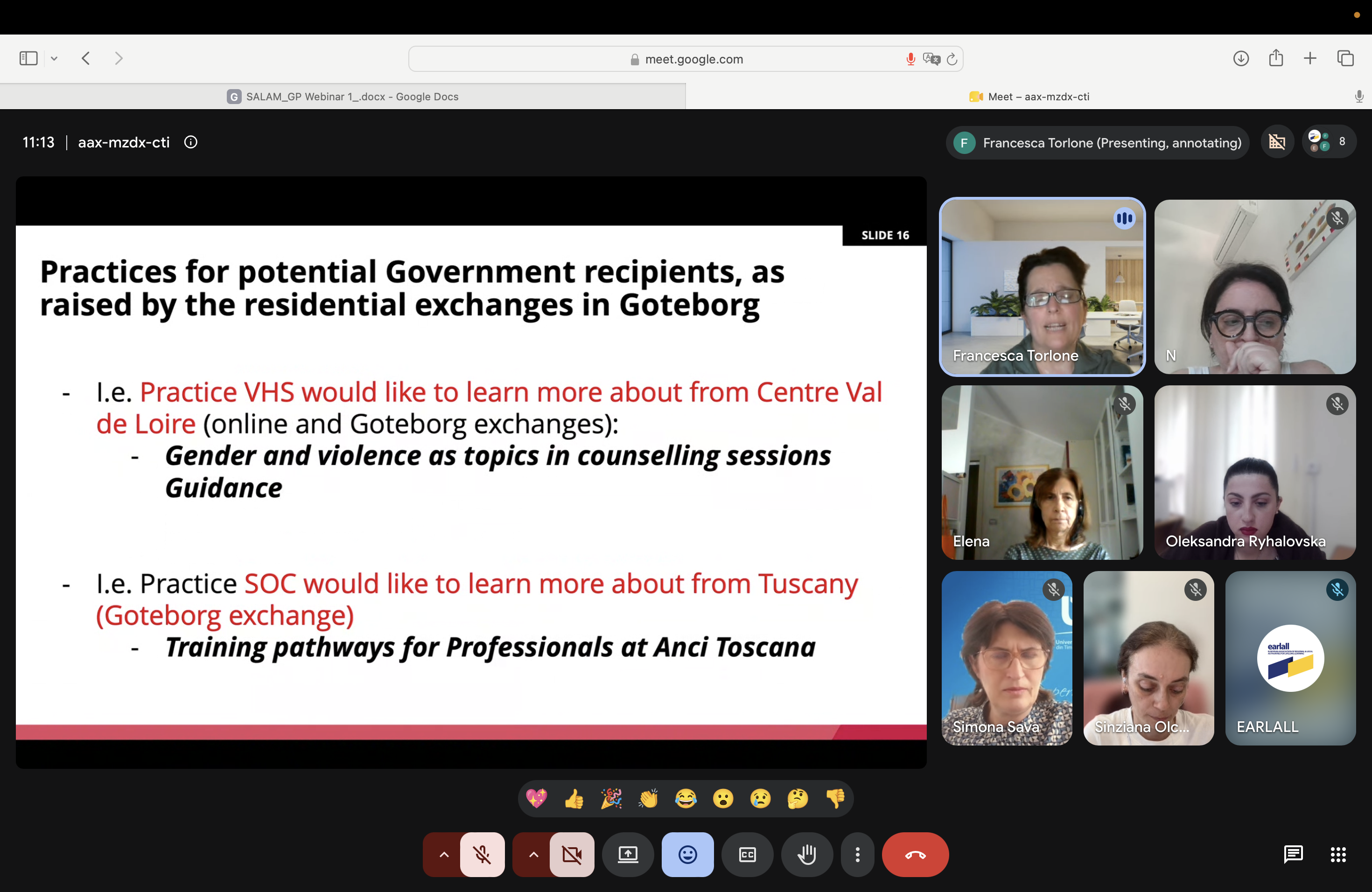Leave the call
This screenshot has height=892, width=1372.
[916, 855]
